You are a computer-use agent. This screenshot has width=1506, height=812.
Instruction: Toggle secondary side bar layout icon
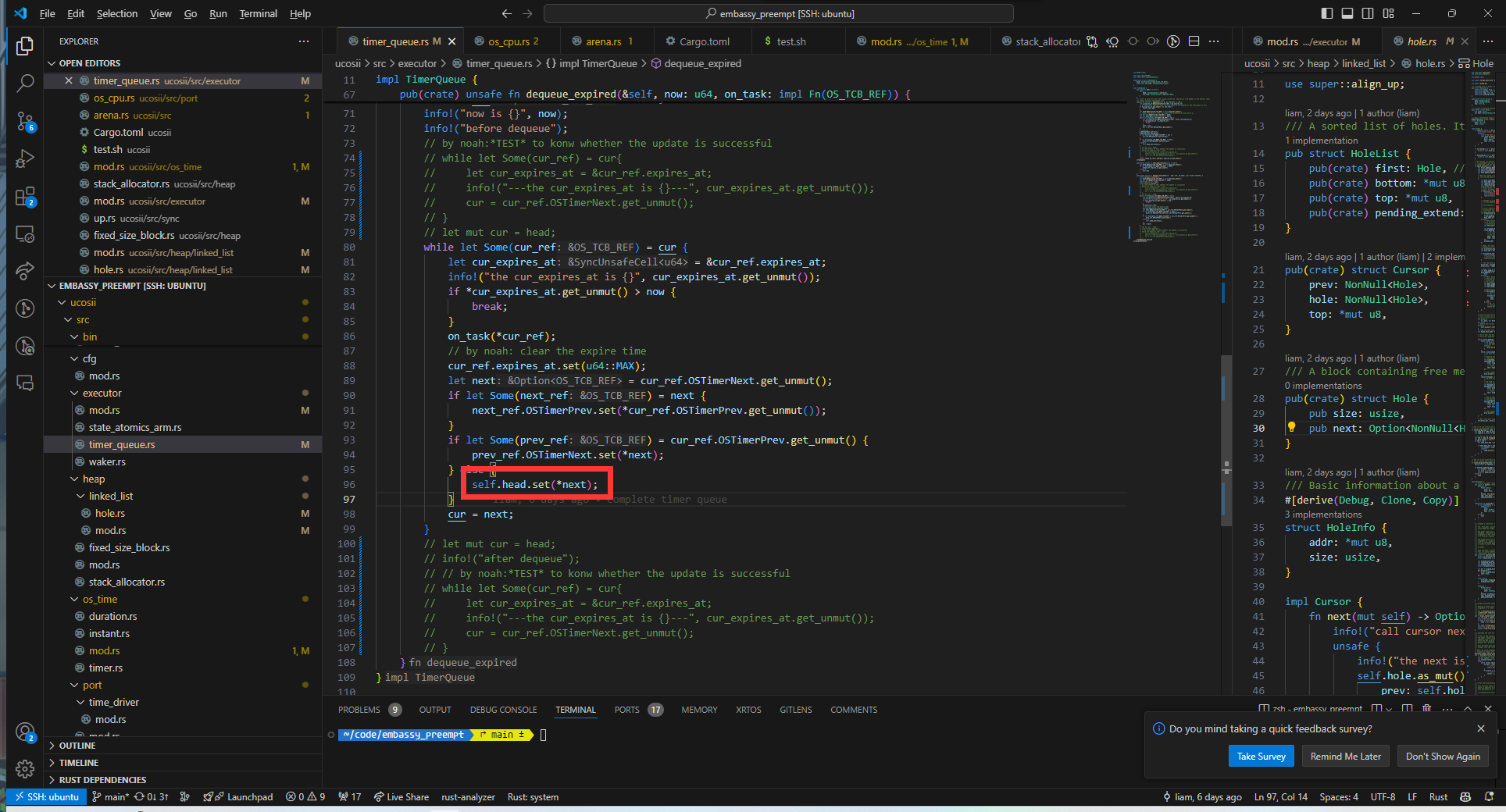(x=1368, y=13)
